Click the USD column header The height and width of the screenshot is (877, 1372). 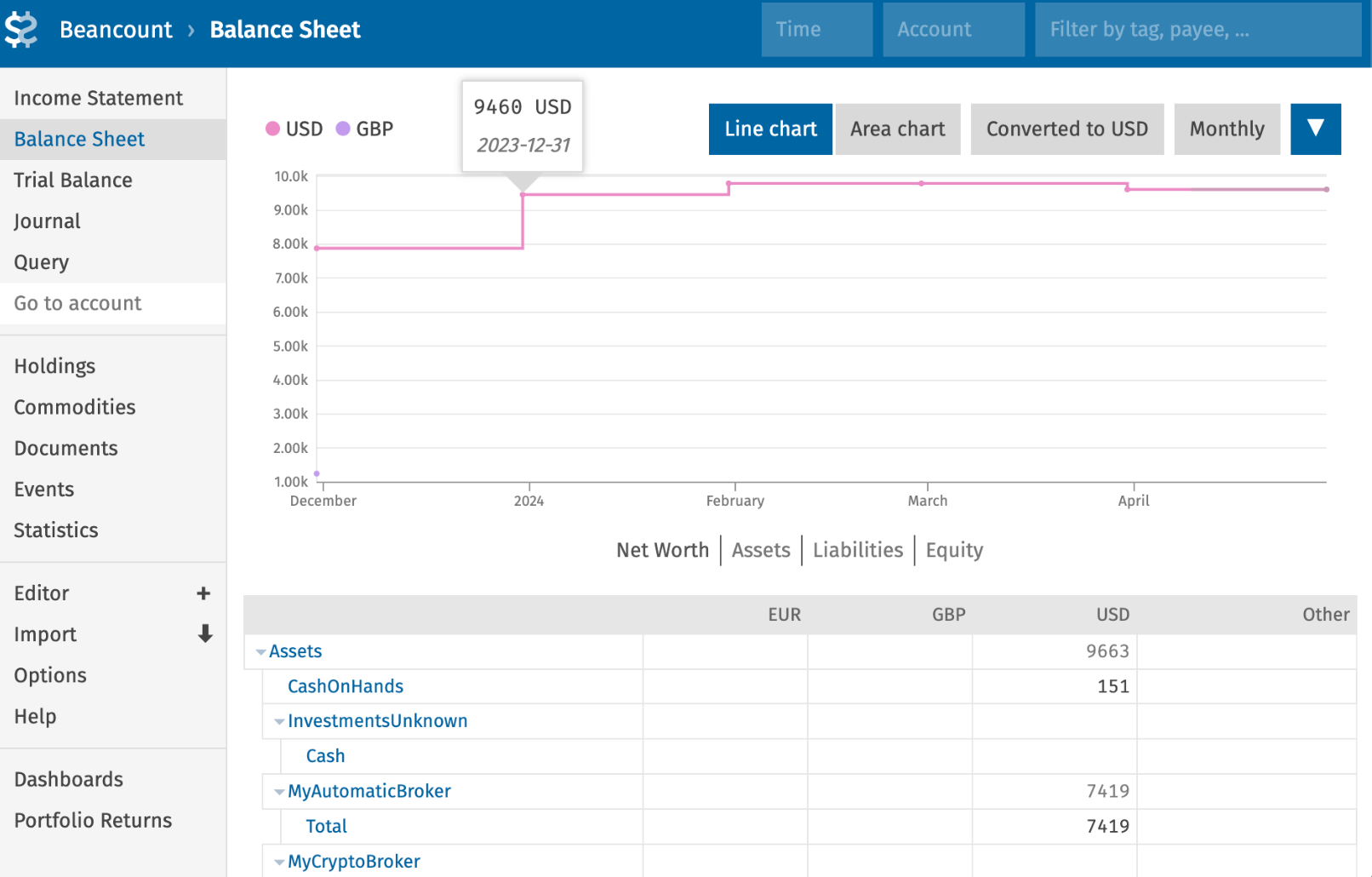(x=1112, y=615)
